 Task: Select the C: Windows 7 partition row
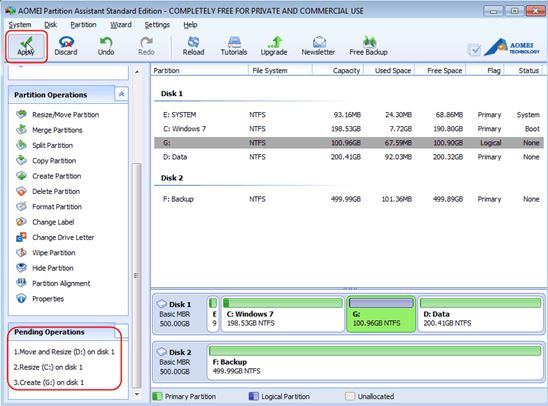pyautogui.click(x=349, y=129)
